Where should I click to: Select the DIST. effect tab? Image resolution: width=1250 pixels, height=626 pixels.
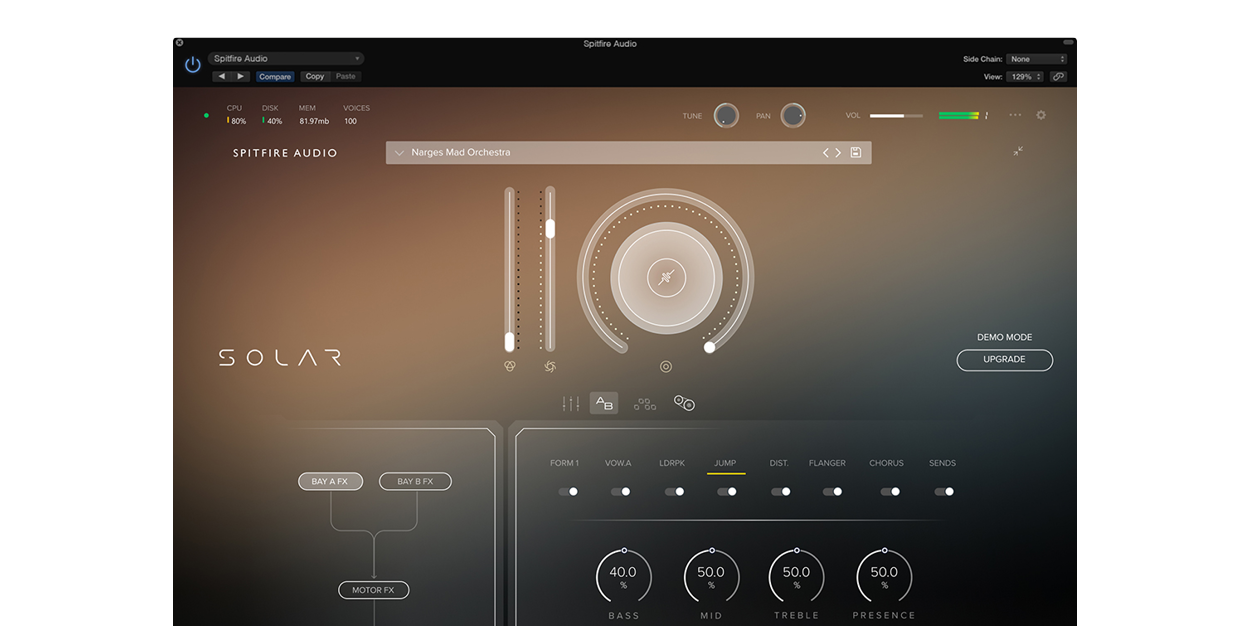779,463
